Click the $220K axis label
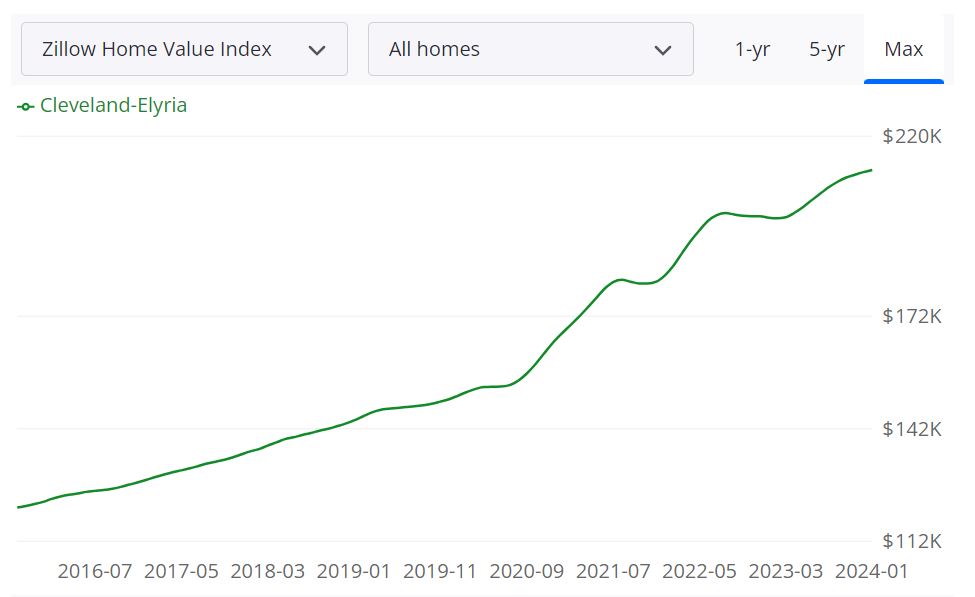 click(x=911, y=136)
